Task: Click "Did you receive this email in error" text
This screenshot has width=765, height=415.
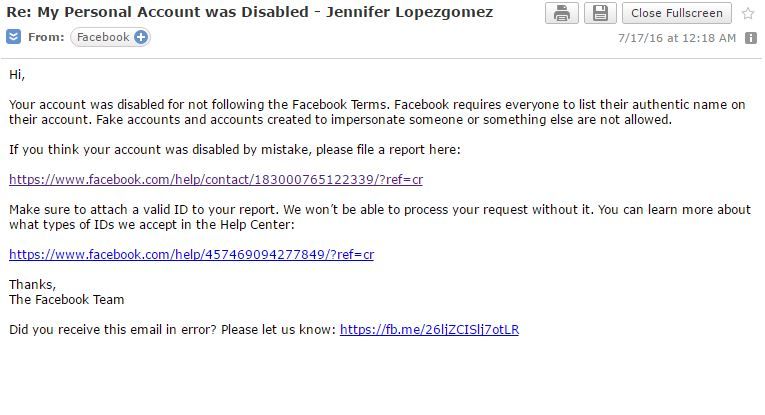Action: tap(173, 330)
